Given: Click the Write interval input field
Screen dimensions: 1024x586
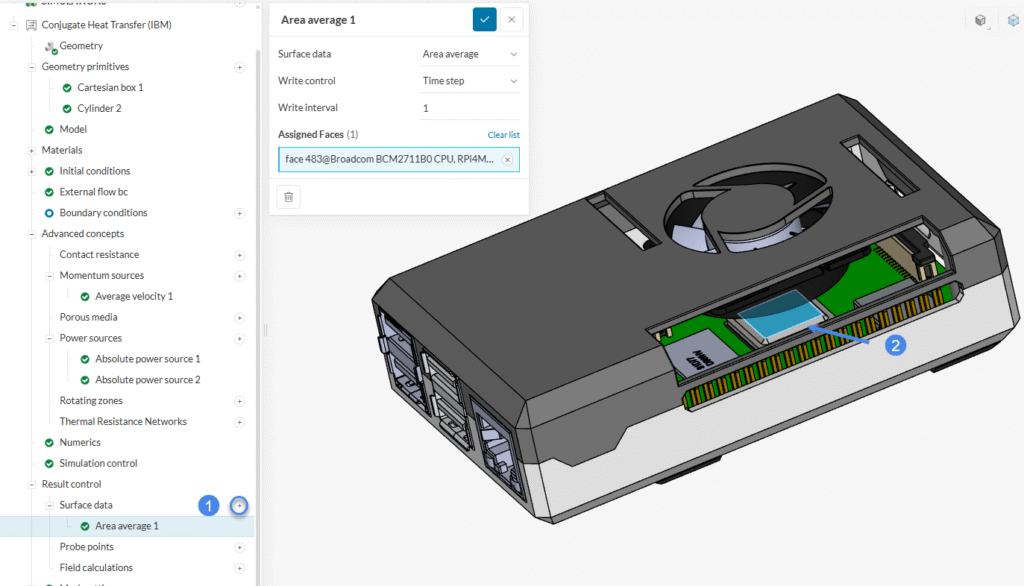Looking at the screenshot, I should [470, 108].
